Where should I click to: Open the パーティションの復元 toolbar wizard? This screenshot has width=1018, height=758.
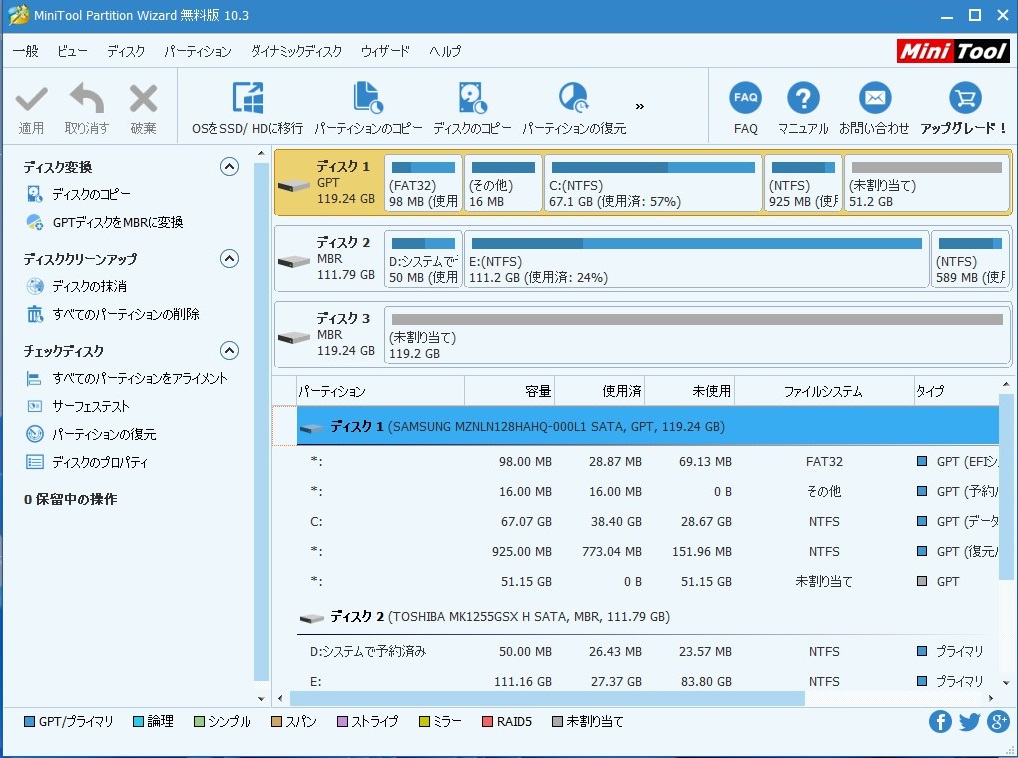tap(574, 99)
